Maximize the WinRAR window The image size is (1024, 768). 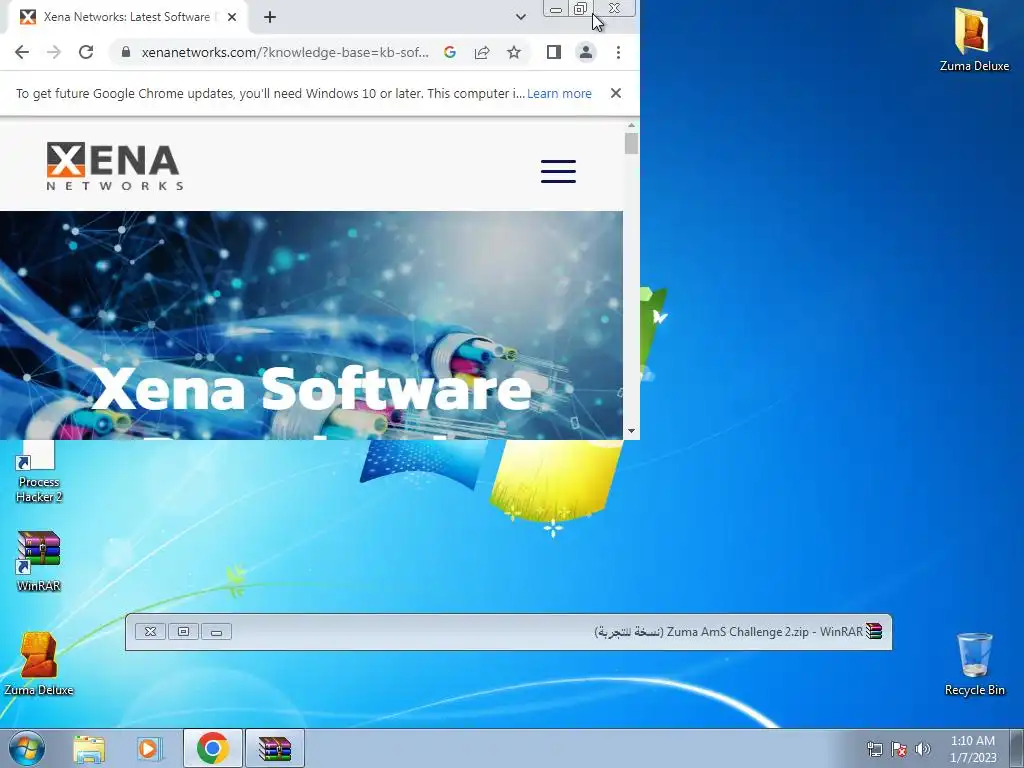click(184, 632)
